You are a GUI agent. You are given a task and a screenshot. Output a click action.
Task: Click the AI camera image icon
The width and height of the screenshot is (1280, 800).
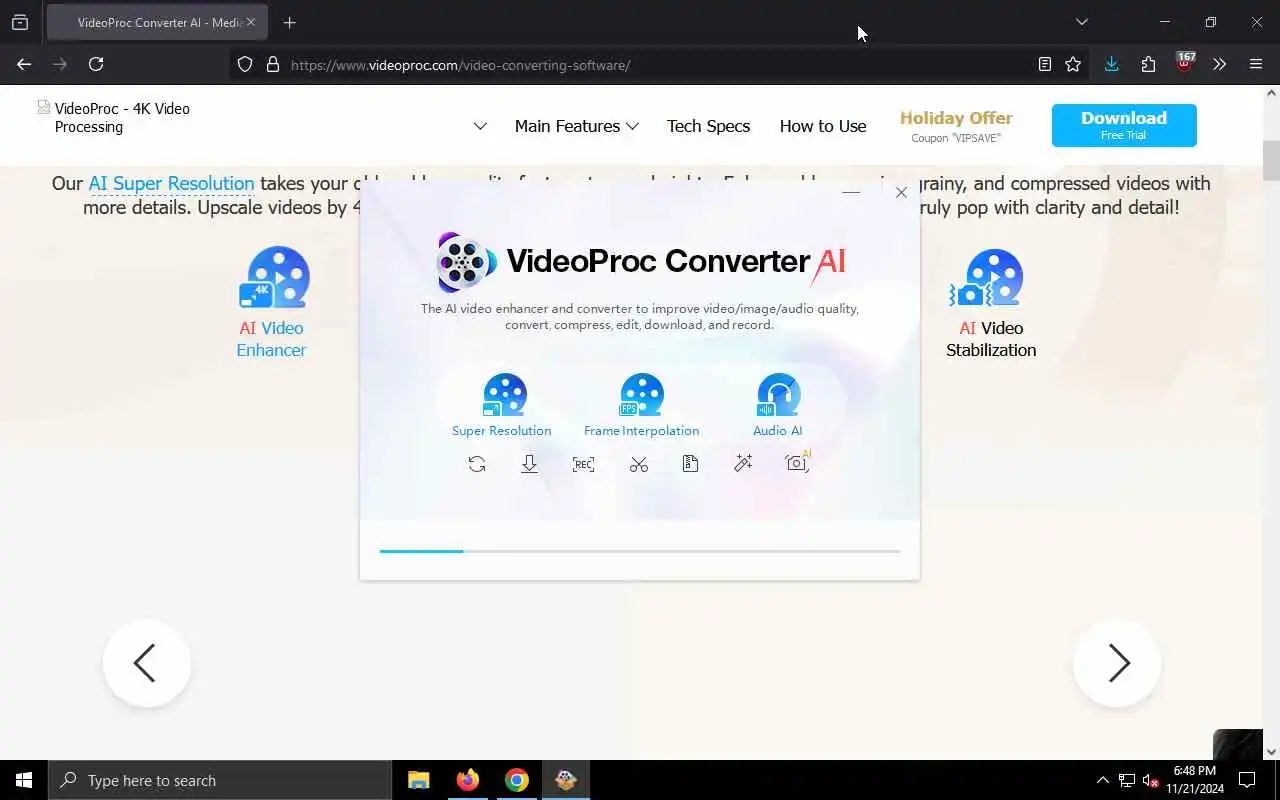point(798,462)
